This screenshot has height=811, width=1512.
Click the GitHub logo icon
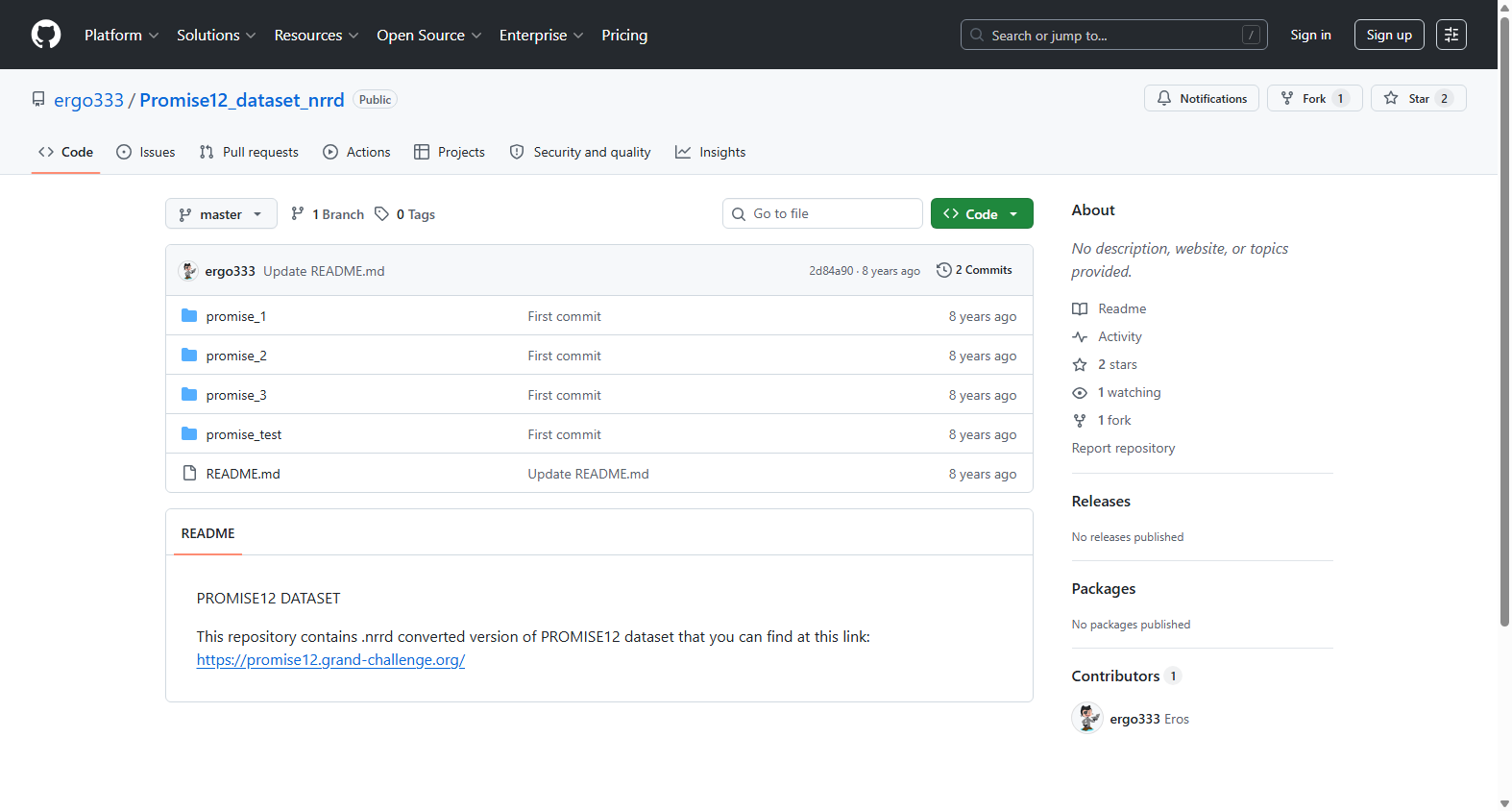tap(46, 35)
